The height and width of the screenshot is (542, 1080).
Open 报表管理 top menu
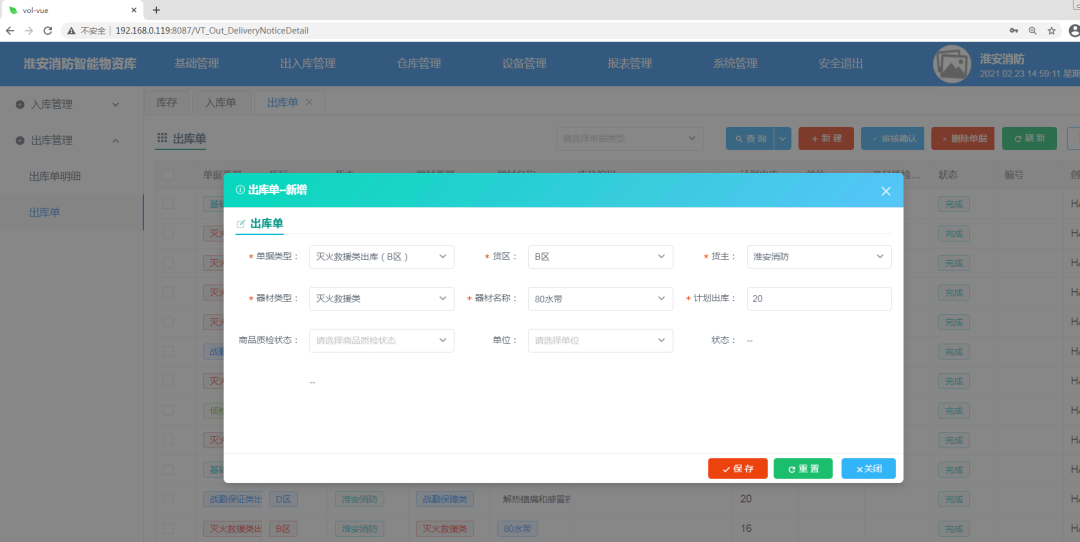click(x=630, y=63)
